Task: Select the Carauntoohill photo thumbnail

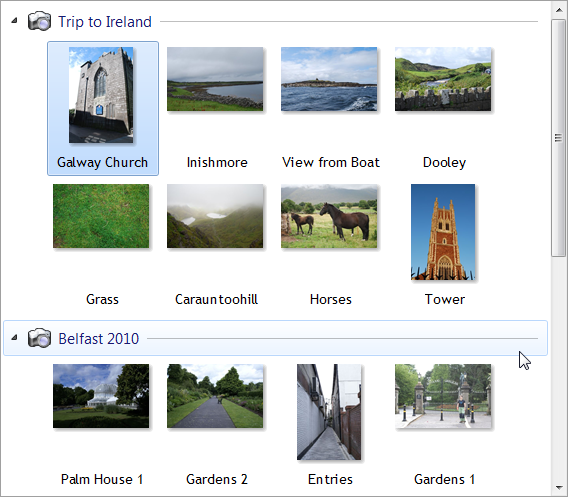Action: [x=215, y=216]
